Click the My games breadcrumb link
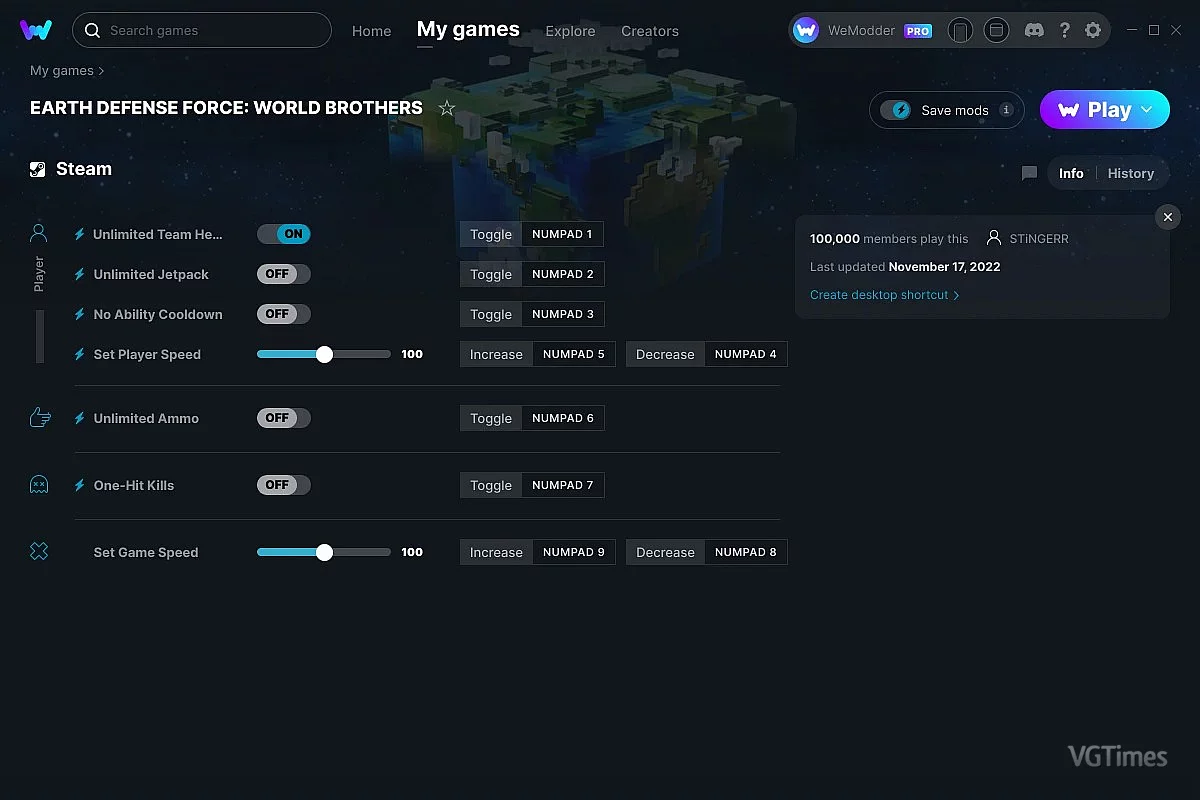This screenshot has height=800, width=1200. (x=61, y=71)
